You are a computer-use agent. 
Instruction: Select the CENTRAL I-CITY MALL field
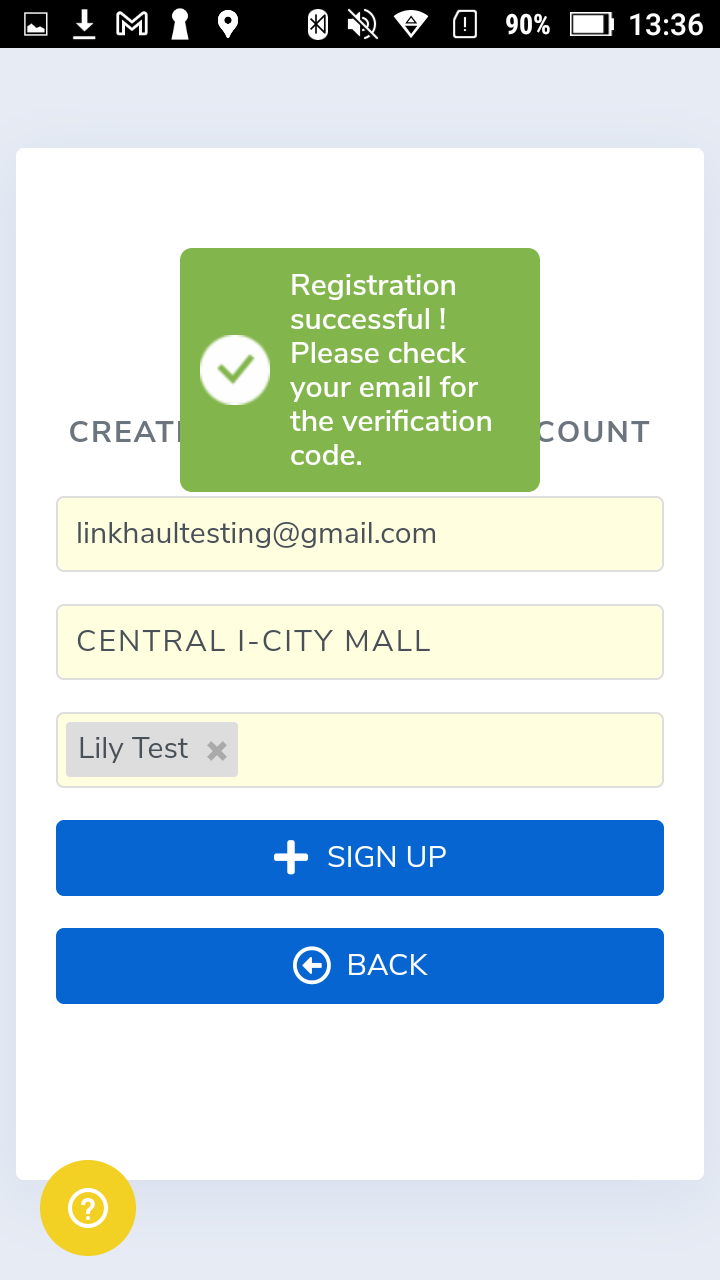click(x=360, y=642)
